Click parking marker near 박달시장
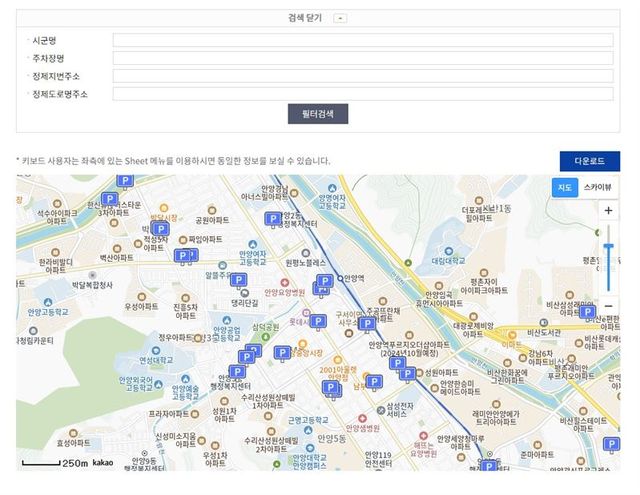The width and height of the screenshot is (640, 495). click(161, 229)
